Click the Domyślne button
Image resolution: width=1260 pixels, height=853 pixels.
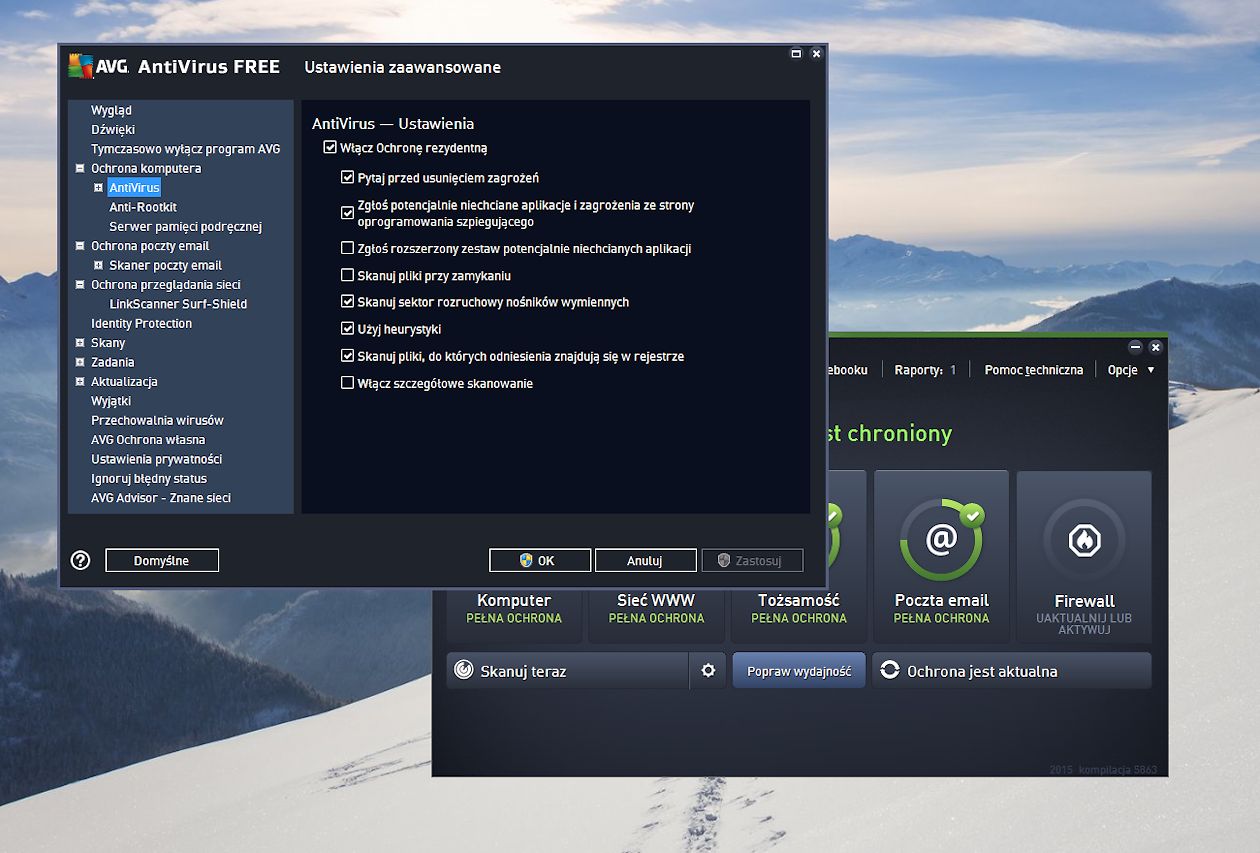[x=162, y=560]
